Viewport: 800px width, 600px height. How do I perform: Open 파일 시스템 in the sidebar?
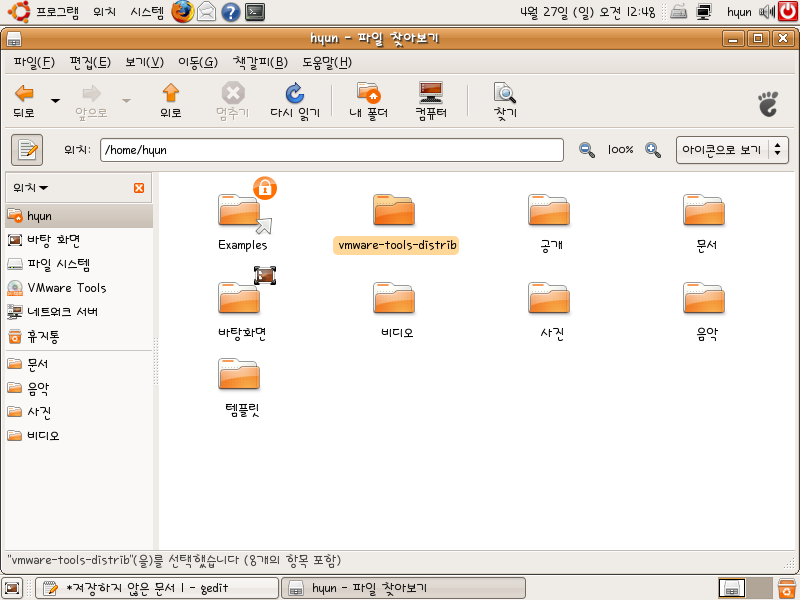point(79,264)
